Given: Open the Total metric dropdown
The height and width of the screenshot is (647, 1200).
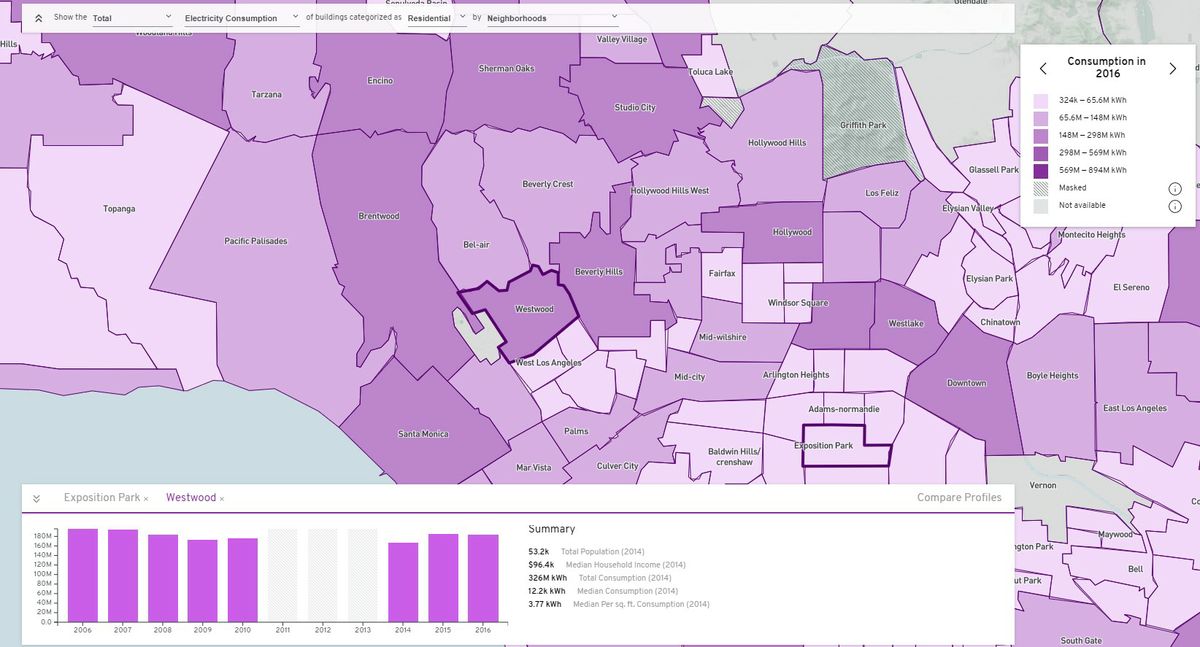Looking at the screenshot, I should pyautogui.click(x=130, y=17).
